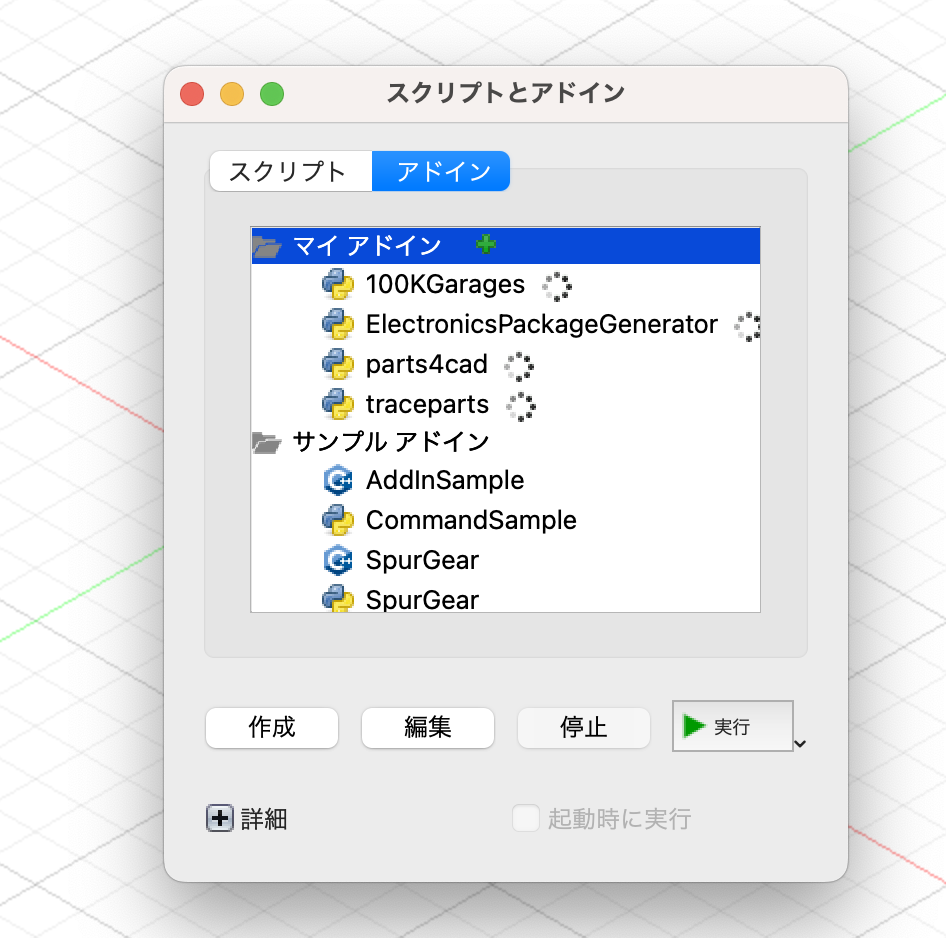The image size is (946, 938).
Task: Select the Python icon beside parts4cad
Action: point(338,364)
